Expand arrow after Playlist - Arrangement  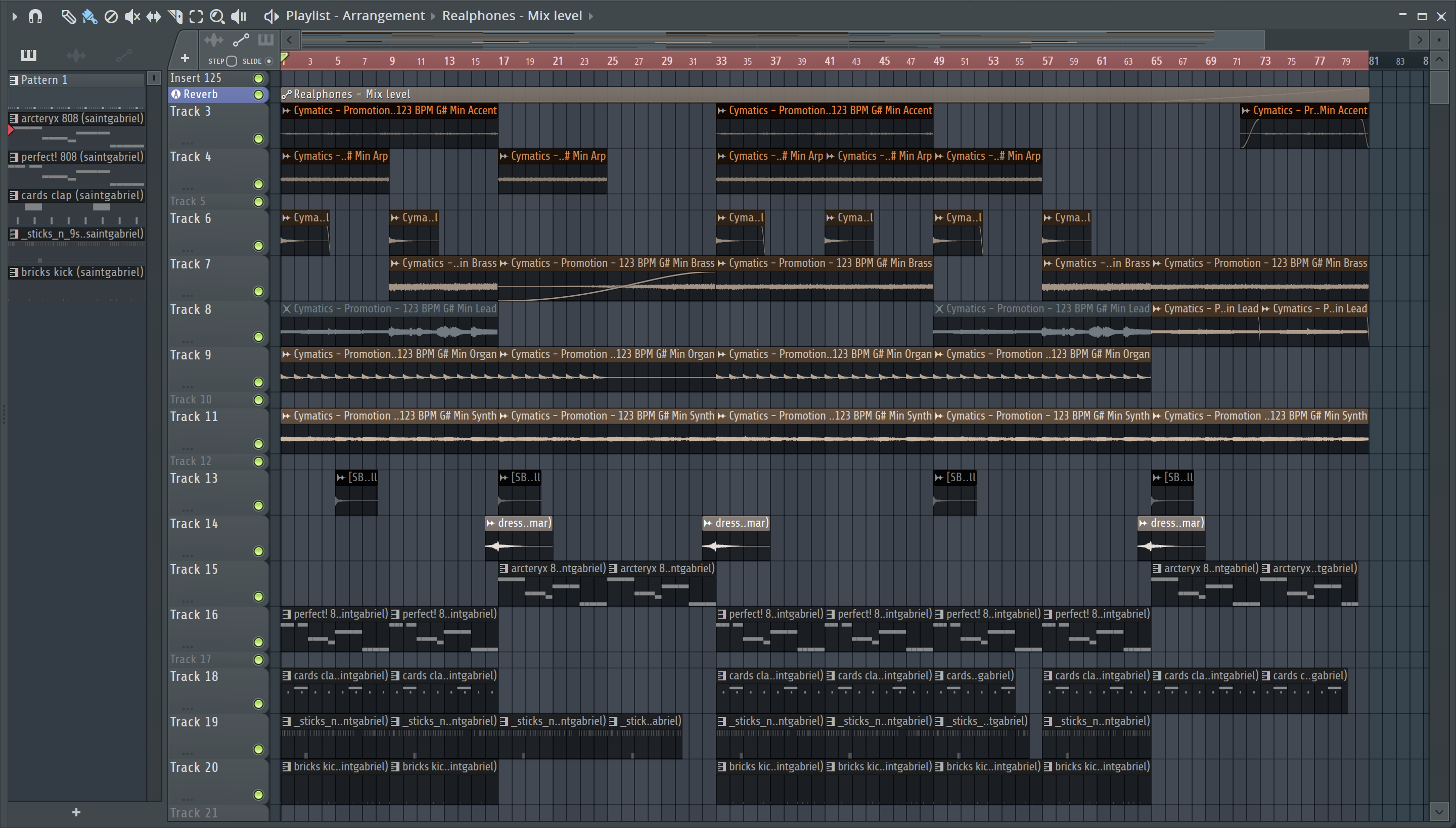[x=433, y=16]
